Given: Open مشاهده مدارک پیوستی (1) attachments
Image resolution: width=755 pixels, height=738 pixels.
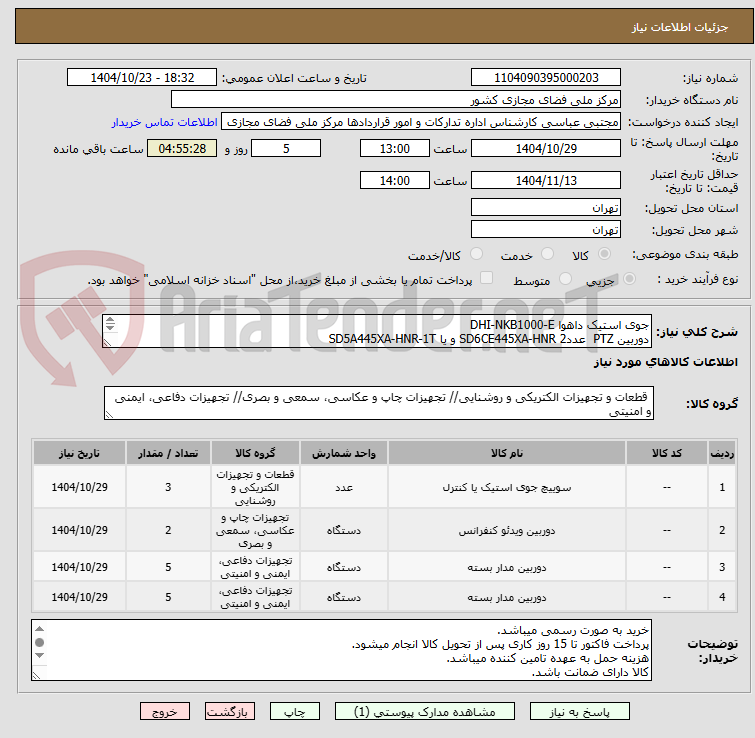Looking at the screenshot, I should pos(425,712).
